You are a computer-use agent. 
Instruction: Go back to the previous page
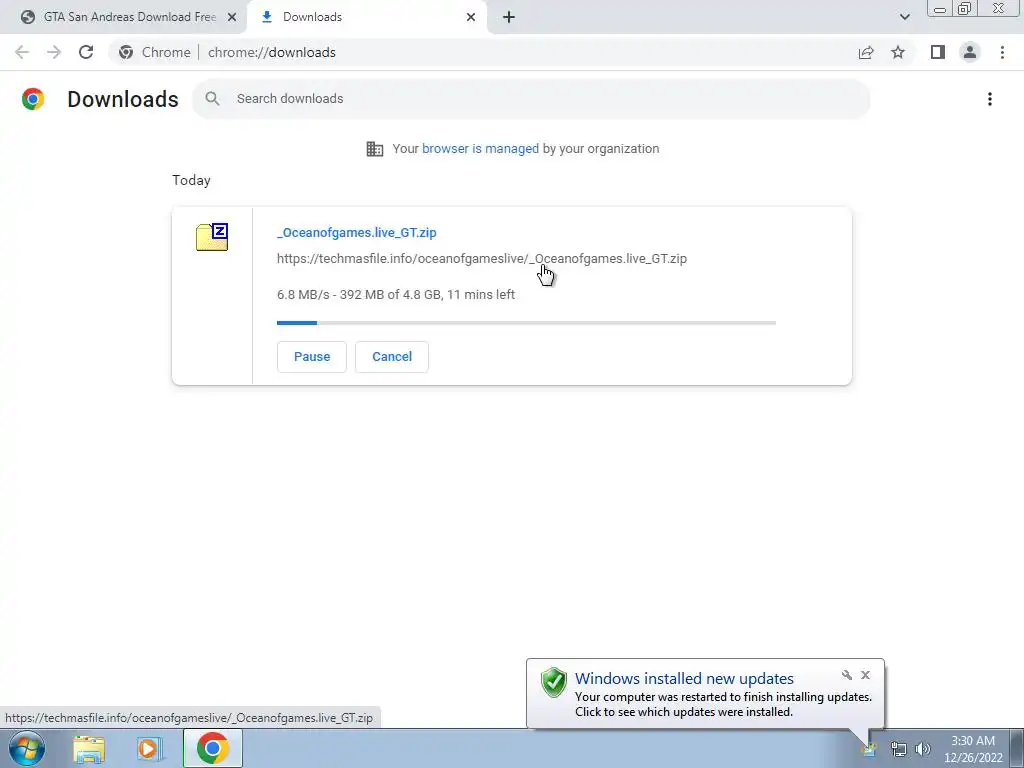point(22,52)
